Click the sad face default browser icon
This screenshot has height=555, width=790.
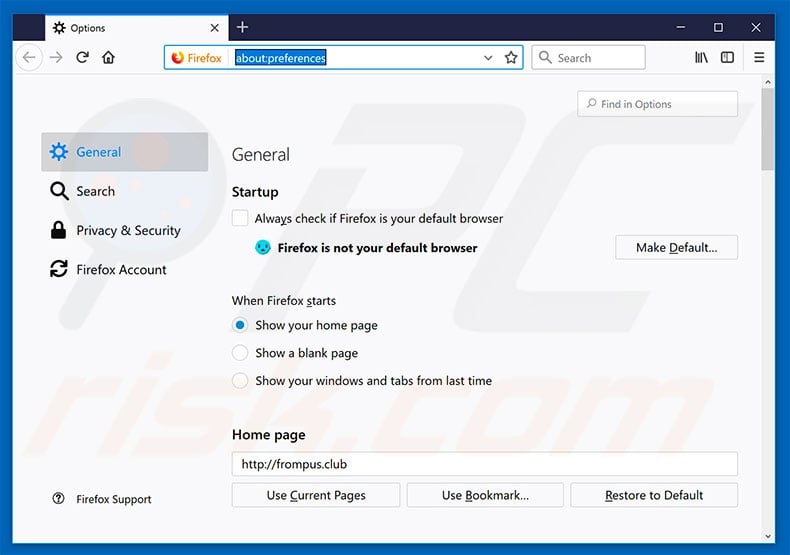(x=262, y=247)
